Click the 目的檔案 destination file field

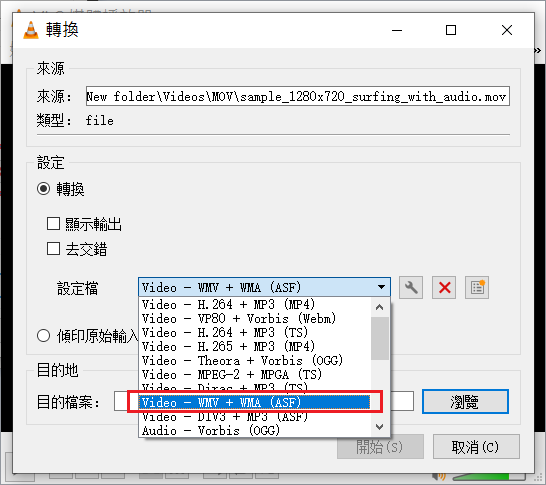click(x=264, y=401)
